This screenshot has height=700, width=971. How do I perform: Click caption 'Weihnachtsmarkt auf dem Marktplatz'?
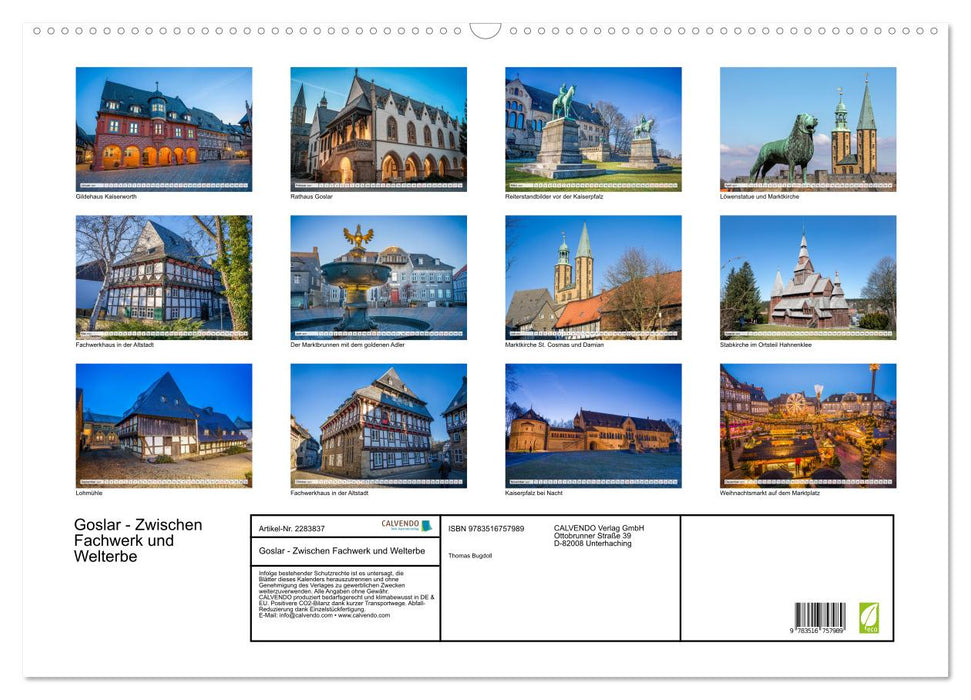[770, 493]
